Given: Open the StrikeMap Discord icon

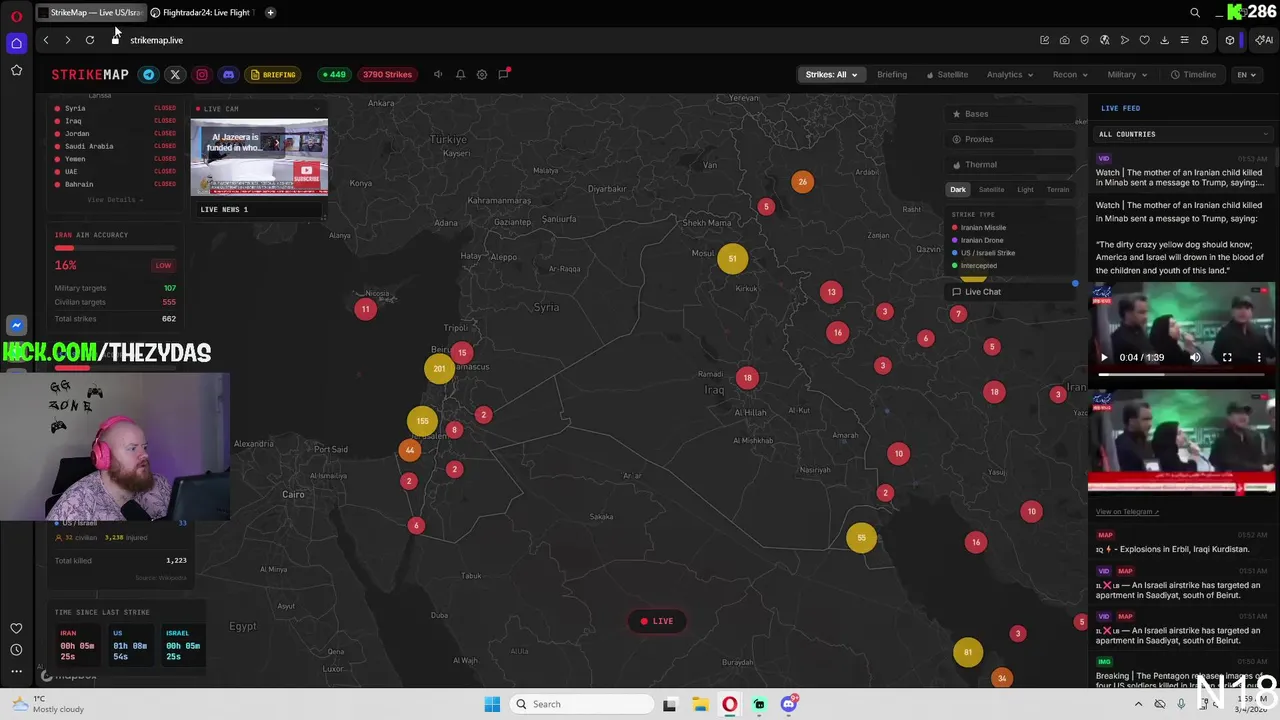Looking at the screenshot, I should [229, 75].
